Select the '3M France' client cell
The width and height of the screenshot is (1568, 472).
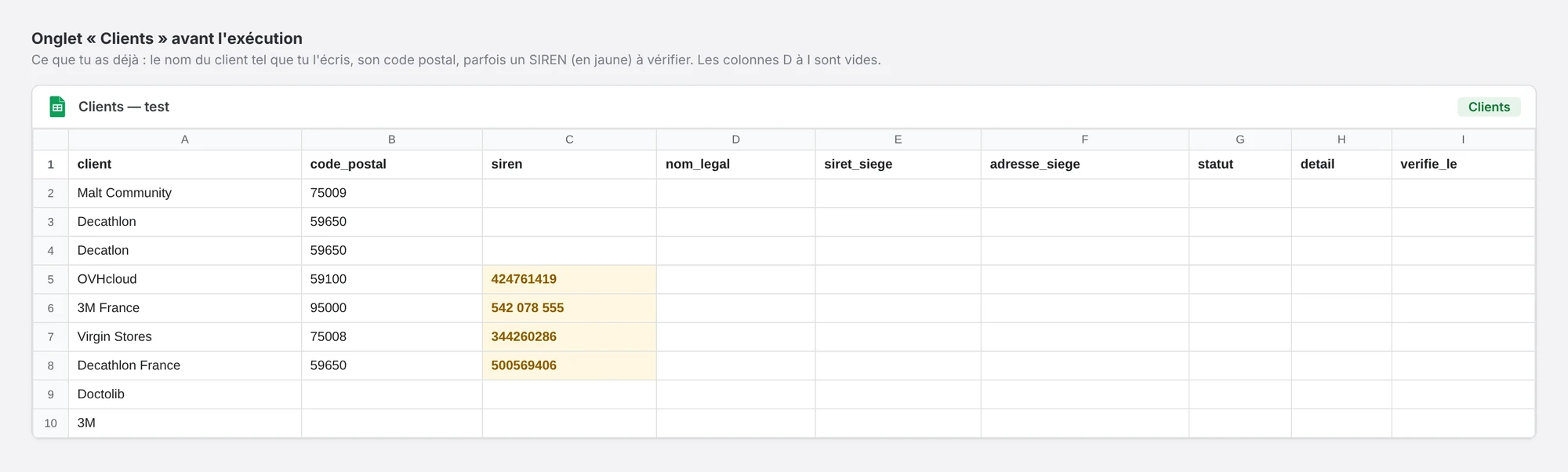pos(185,308)
